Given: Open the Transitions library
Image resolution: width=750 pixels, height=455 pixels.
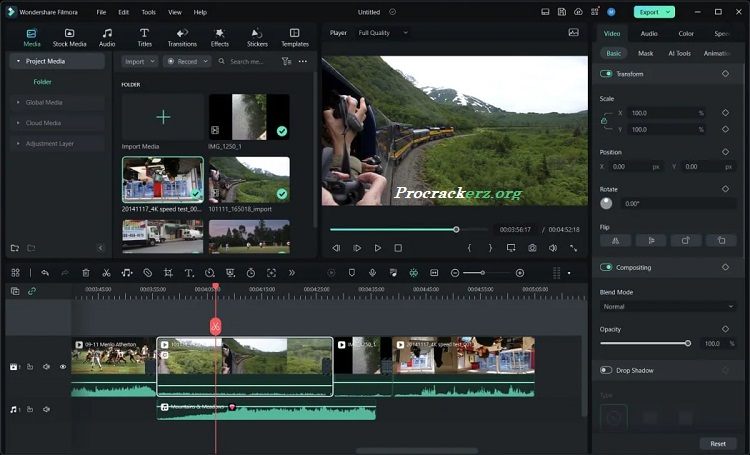Looking at the screenshot, I should click(x=182, y=37).
